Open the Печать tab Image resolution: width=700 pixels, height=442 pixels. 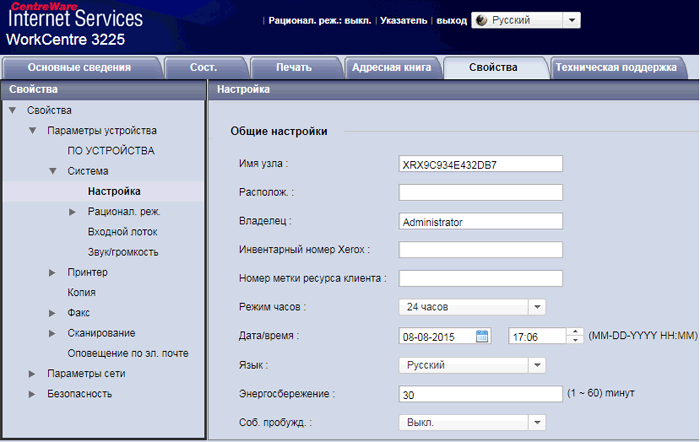coord(294,67)
